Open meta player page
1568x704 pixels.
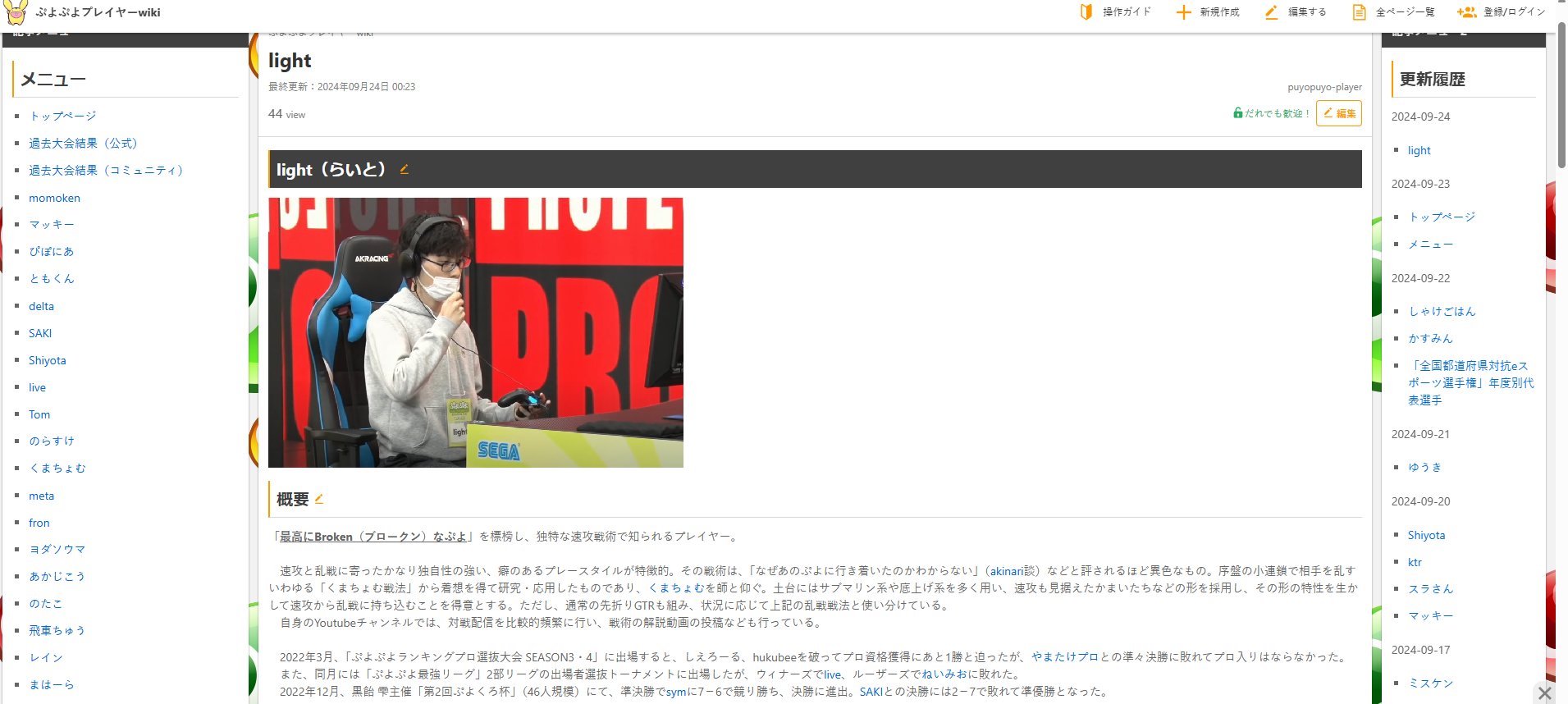click(x=41, y=496)
